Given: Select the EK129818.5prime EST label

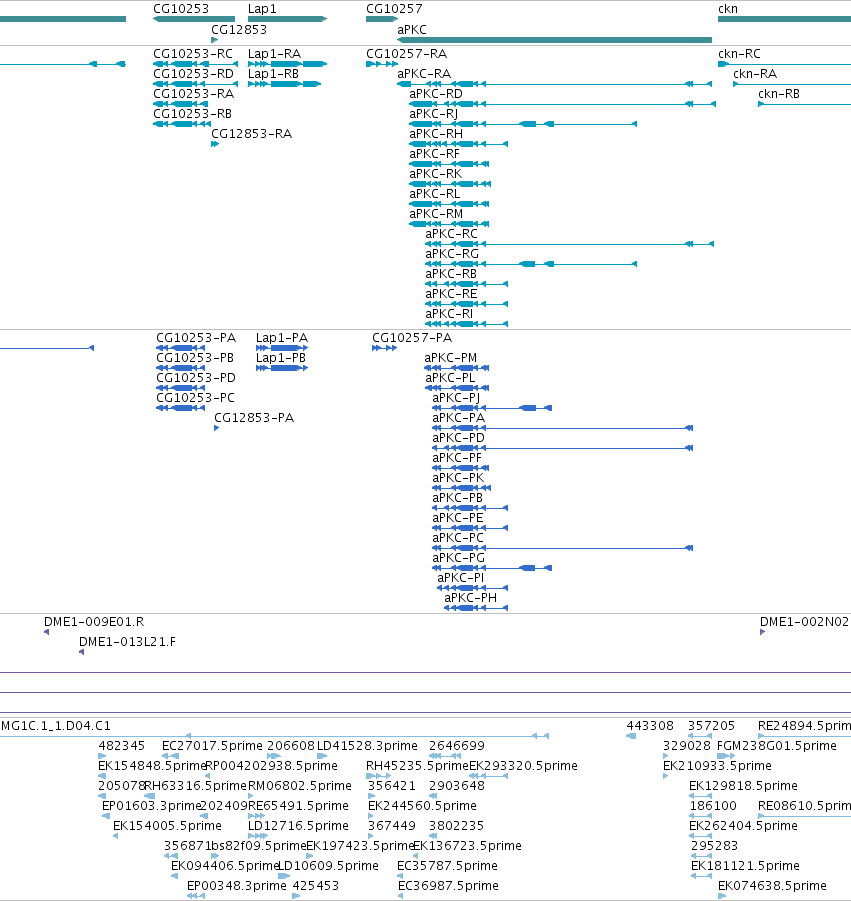Looking at the screenshot, I should [744, 786].
